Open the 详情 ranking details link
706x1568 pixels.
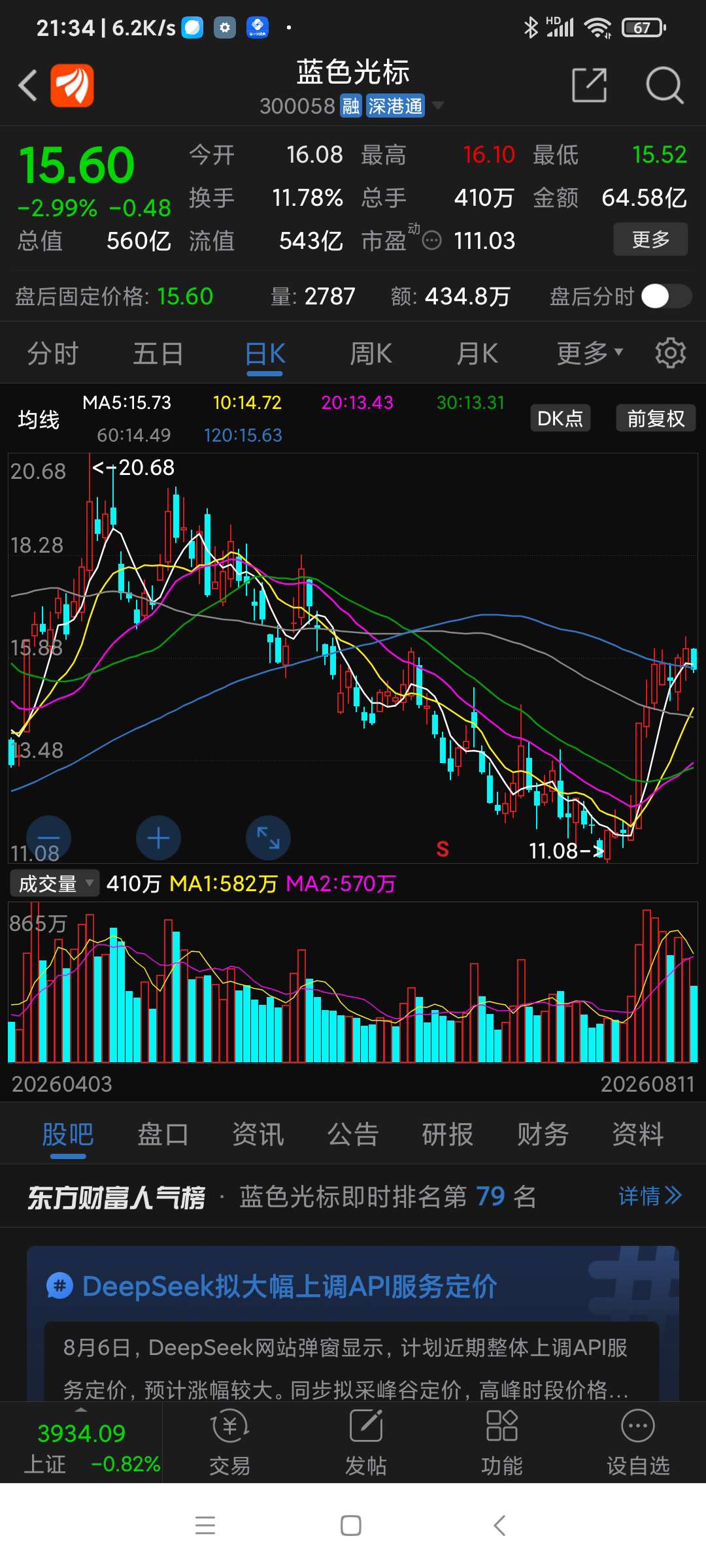pyautogui.click(x=650, y=1196)
